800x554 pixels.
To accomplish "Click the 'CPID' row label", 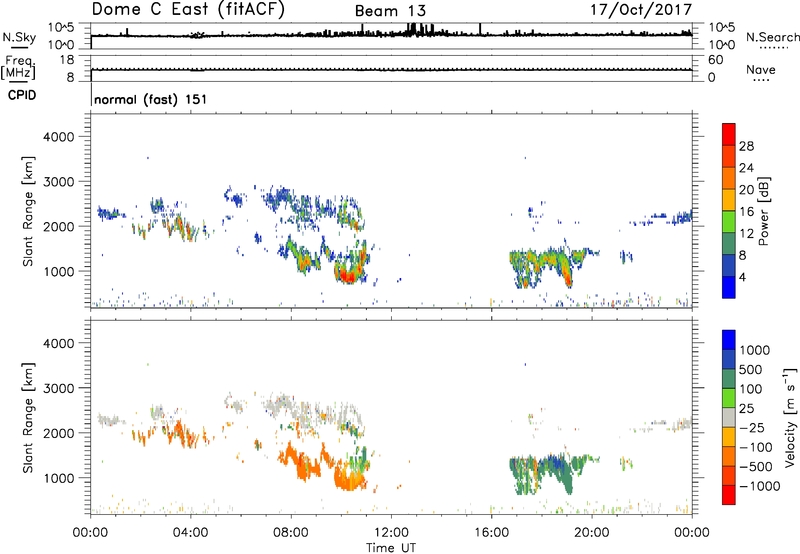I will pyautogui.click(x=22, y=95).
